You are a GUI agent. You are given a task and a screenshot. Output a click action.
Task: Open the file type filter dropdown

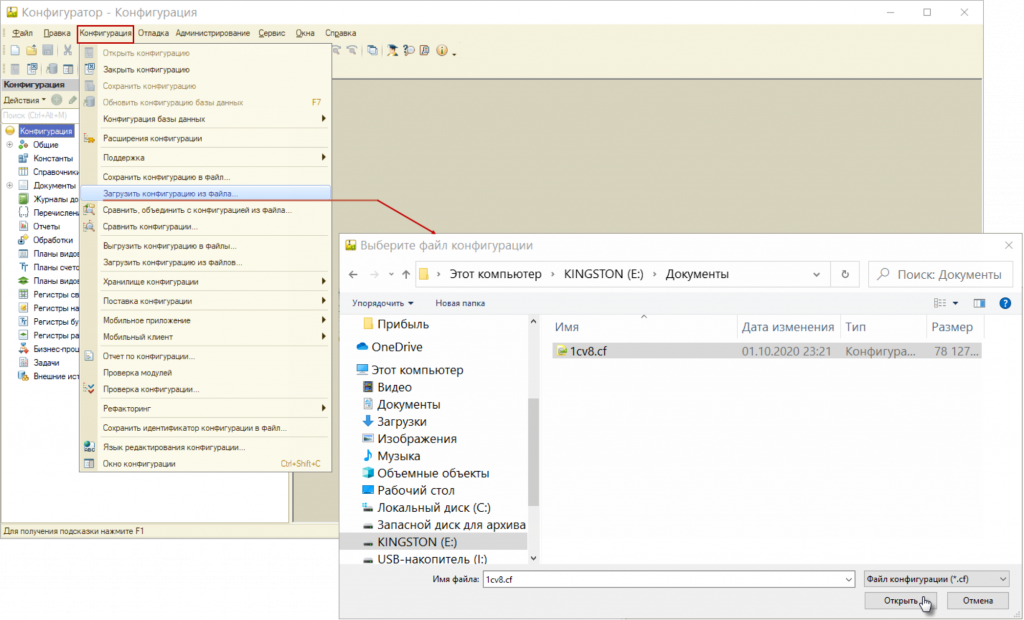pos(936,579)
